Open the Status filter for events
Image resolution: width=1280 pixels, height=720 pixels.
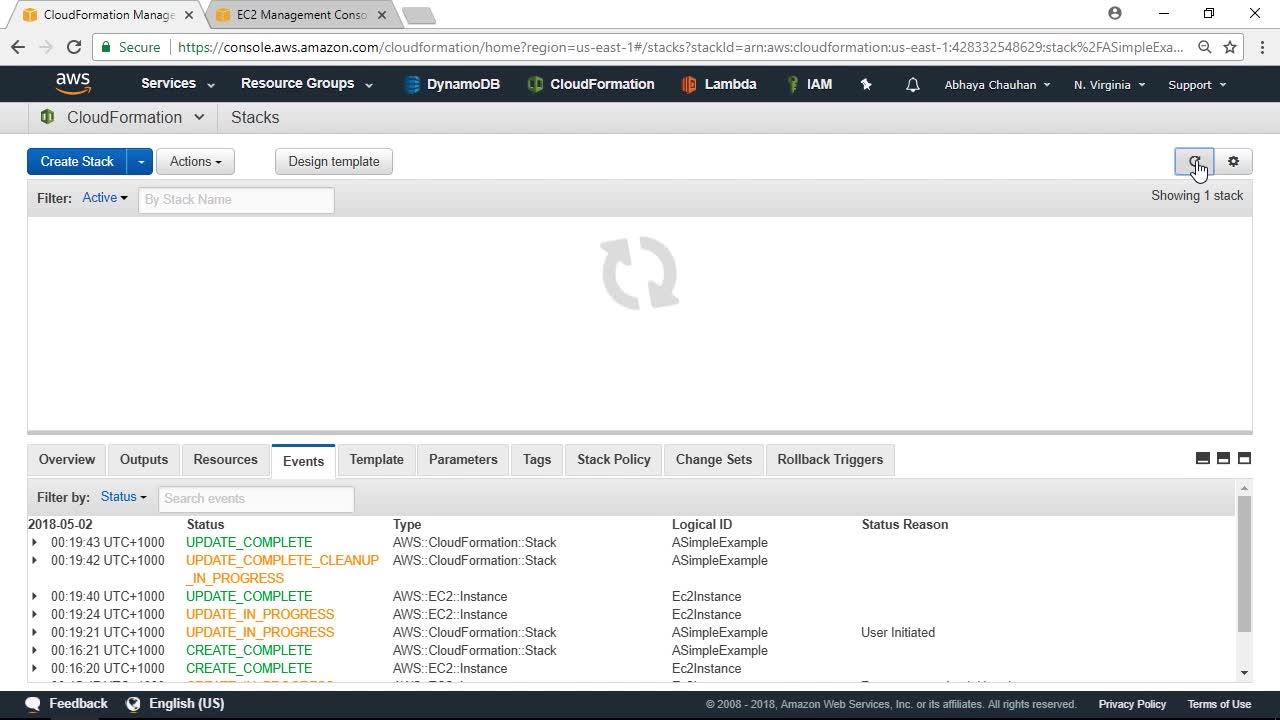(x=124, y=497)
